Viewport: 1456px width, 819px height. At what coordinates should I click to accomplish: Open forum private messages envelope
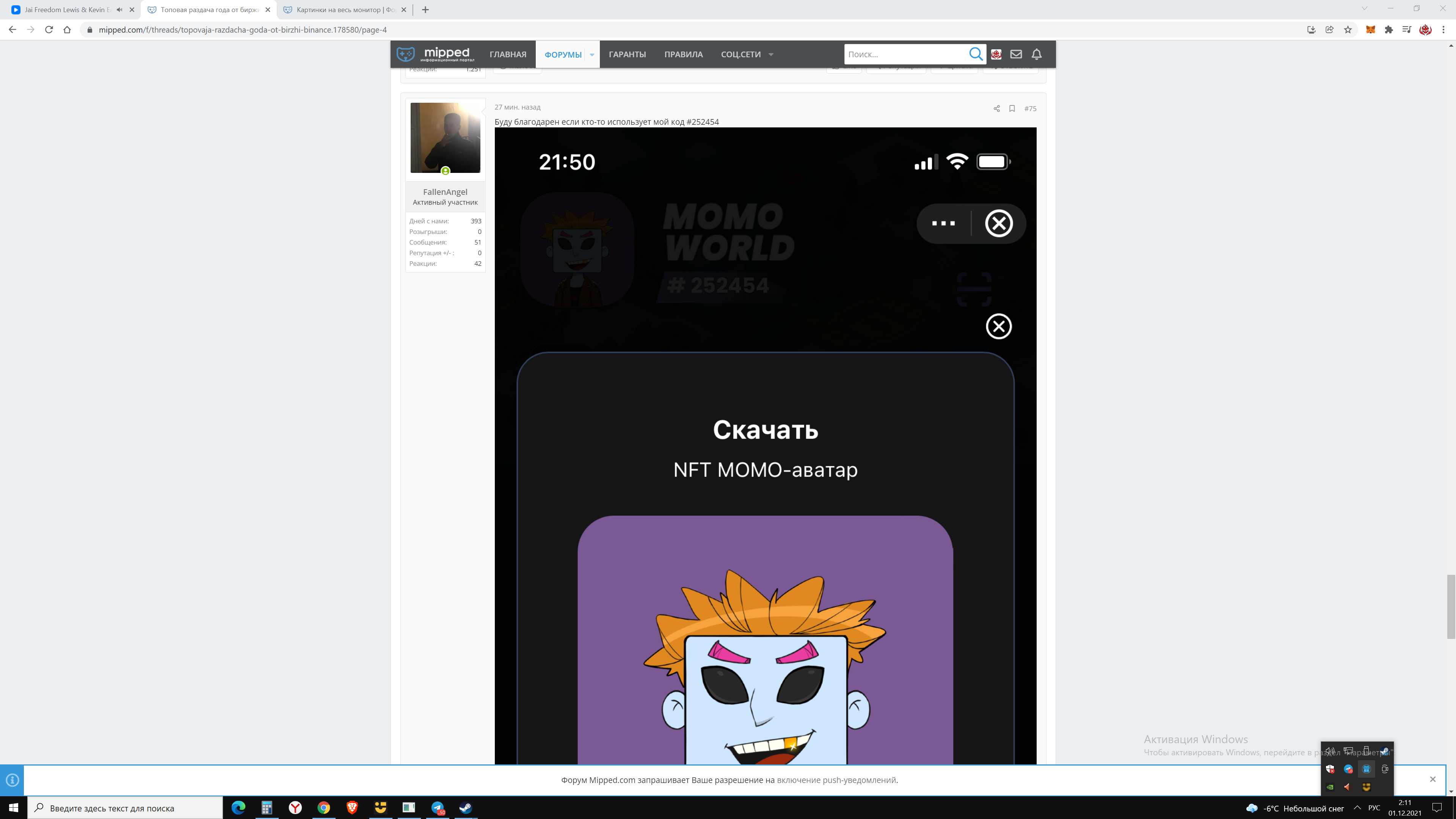coord(1016,54)
